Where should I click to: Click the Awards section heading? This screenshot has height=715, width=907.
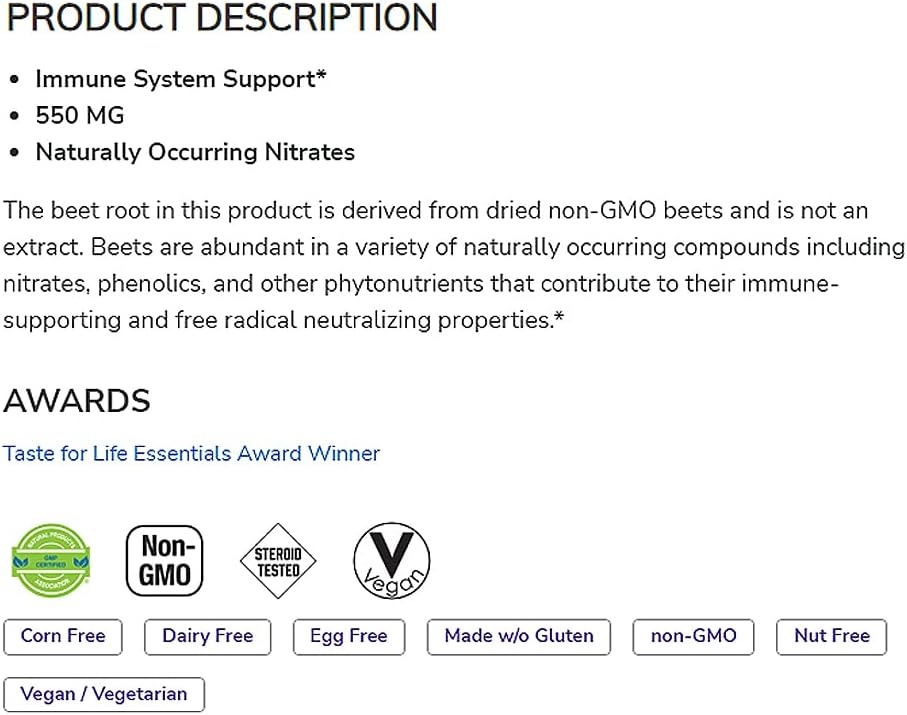pyautogui.click(x=77, y=400)
